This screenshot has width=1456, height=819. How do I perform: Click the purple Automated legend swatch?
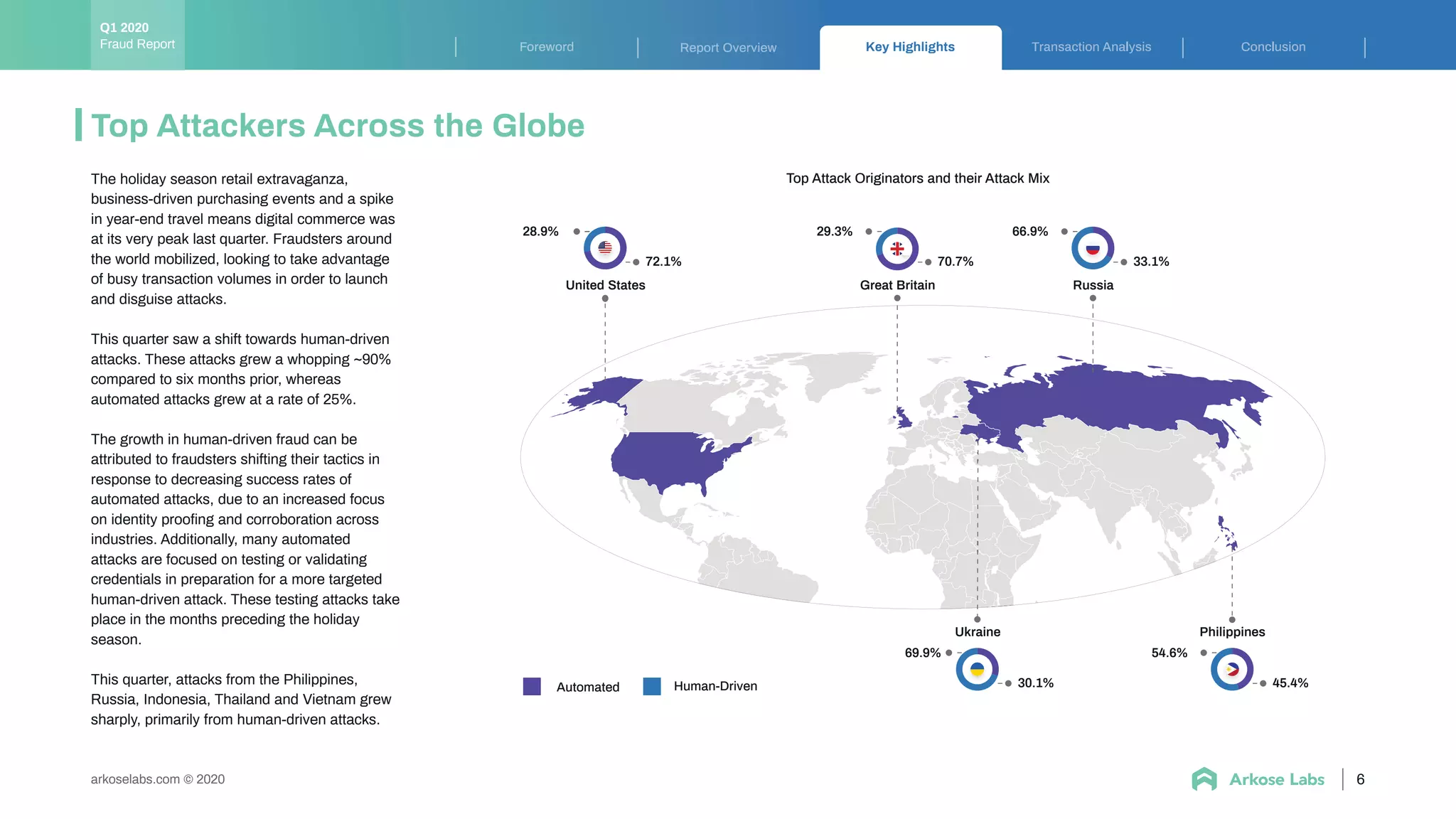pyautogui.click(x=532, y=686)
